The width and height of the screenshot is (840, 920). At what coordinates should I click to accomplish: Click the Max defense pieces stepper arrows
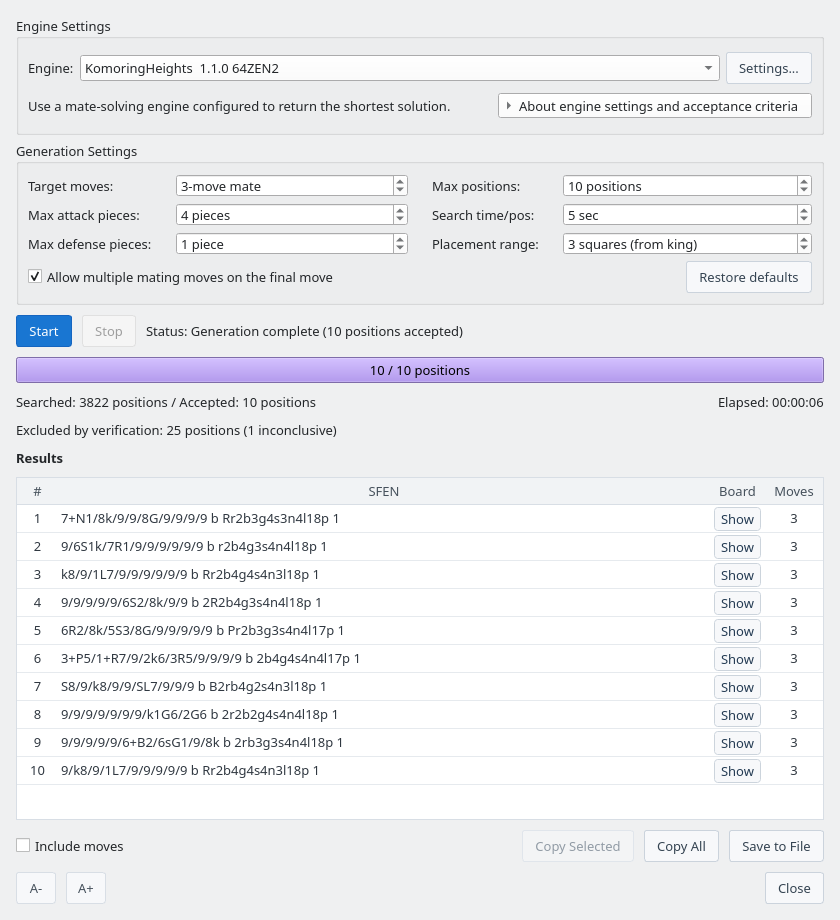click(x=400, y=243)
